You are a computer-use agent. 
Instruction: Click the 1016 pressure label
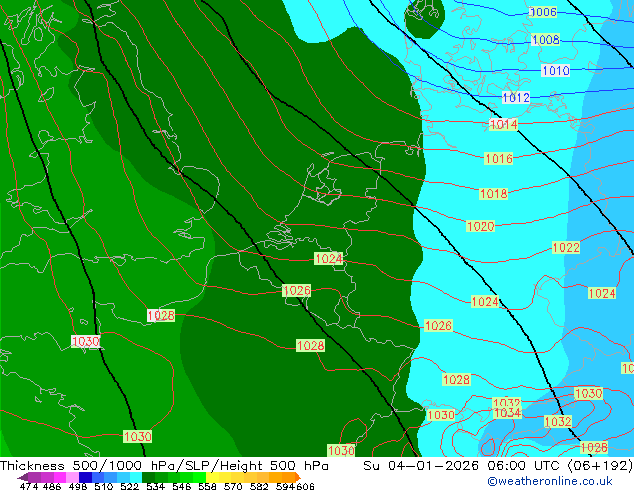tap(499, 158)
